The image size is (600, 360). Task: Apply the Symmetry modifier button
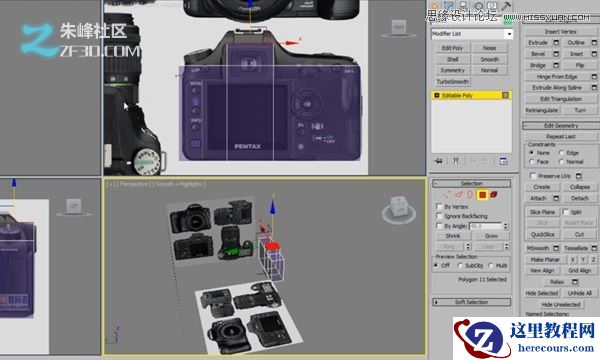pyautogui.click(x=452, y=70)
